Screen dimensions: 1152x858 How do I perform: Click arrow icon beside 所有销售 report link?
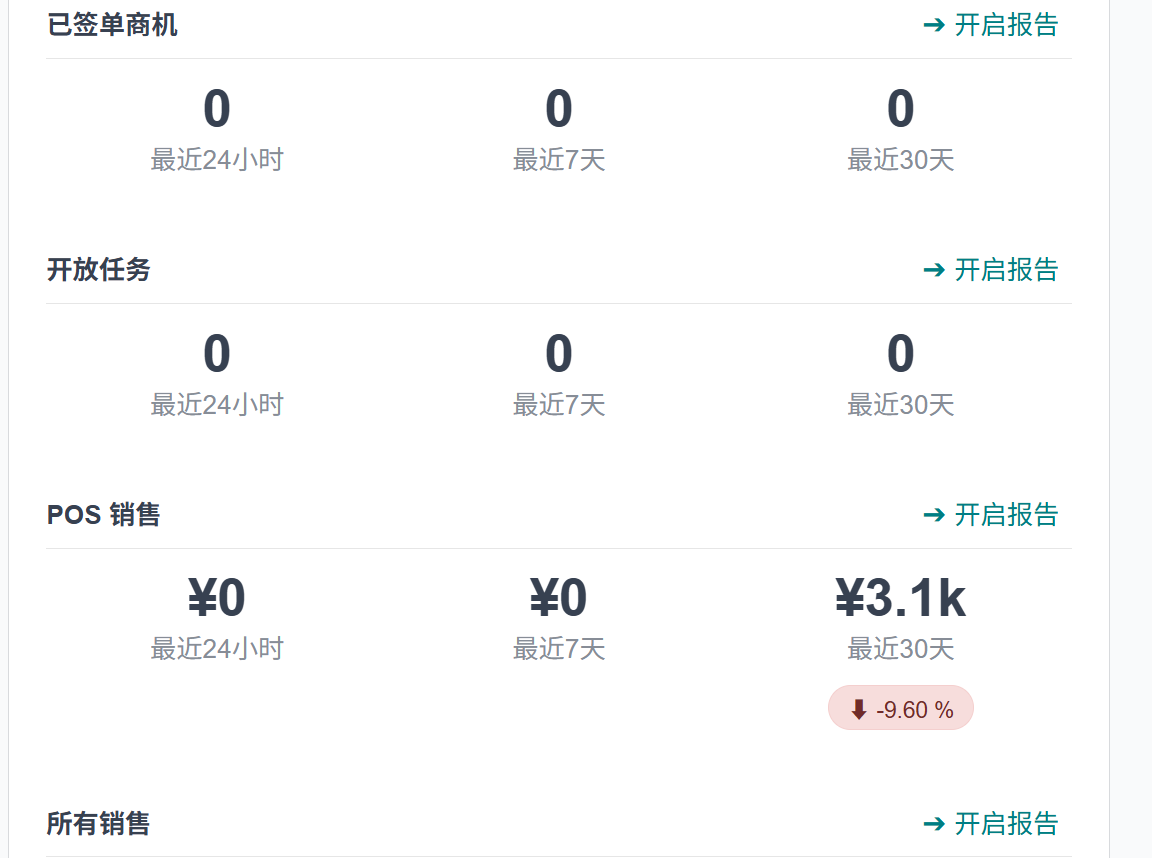[x=934, y=824]
